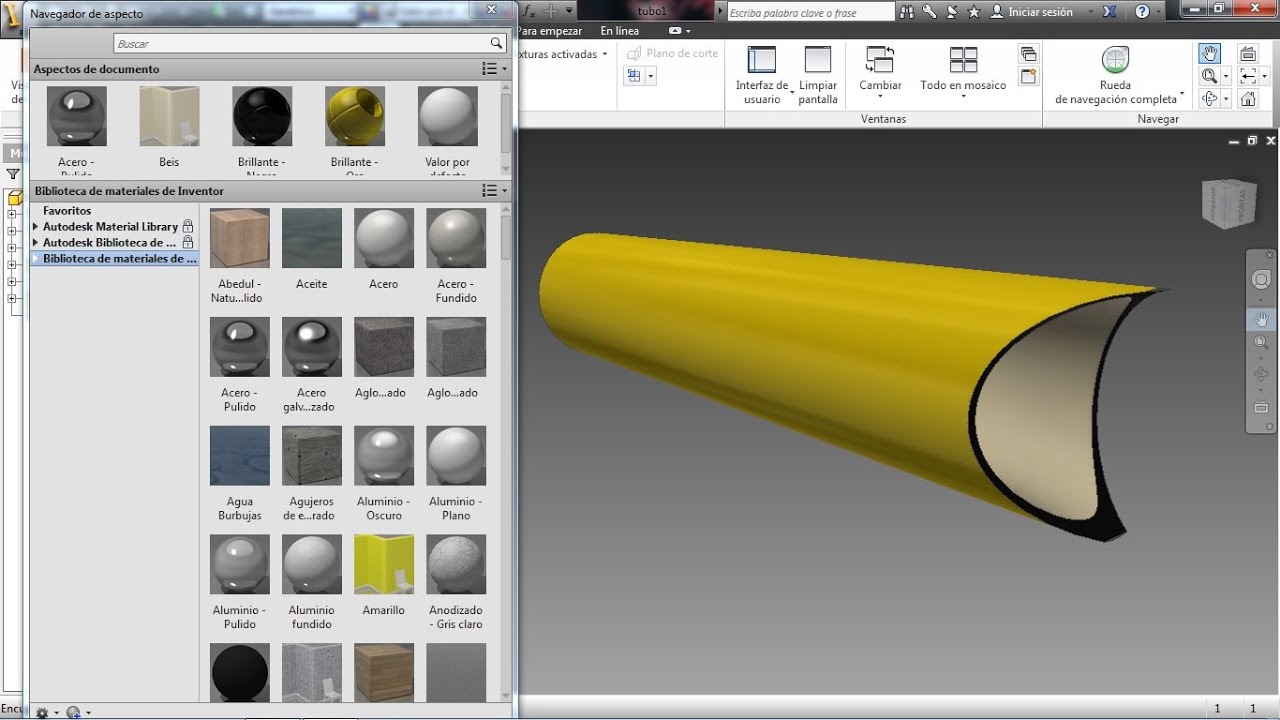Choose the Aluminio - Pulido material
Screen dimensions: 1280x720
(x=240, y=565)
